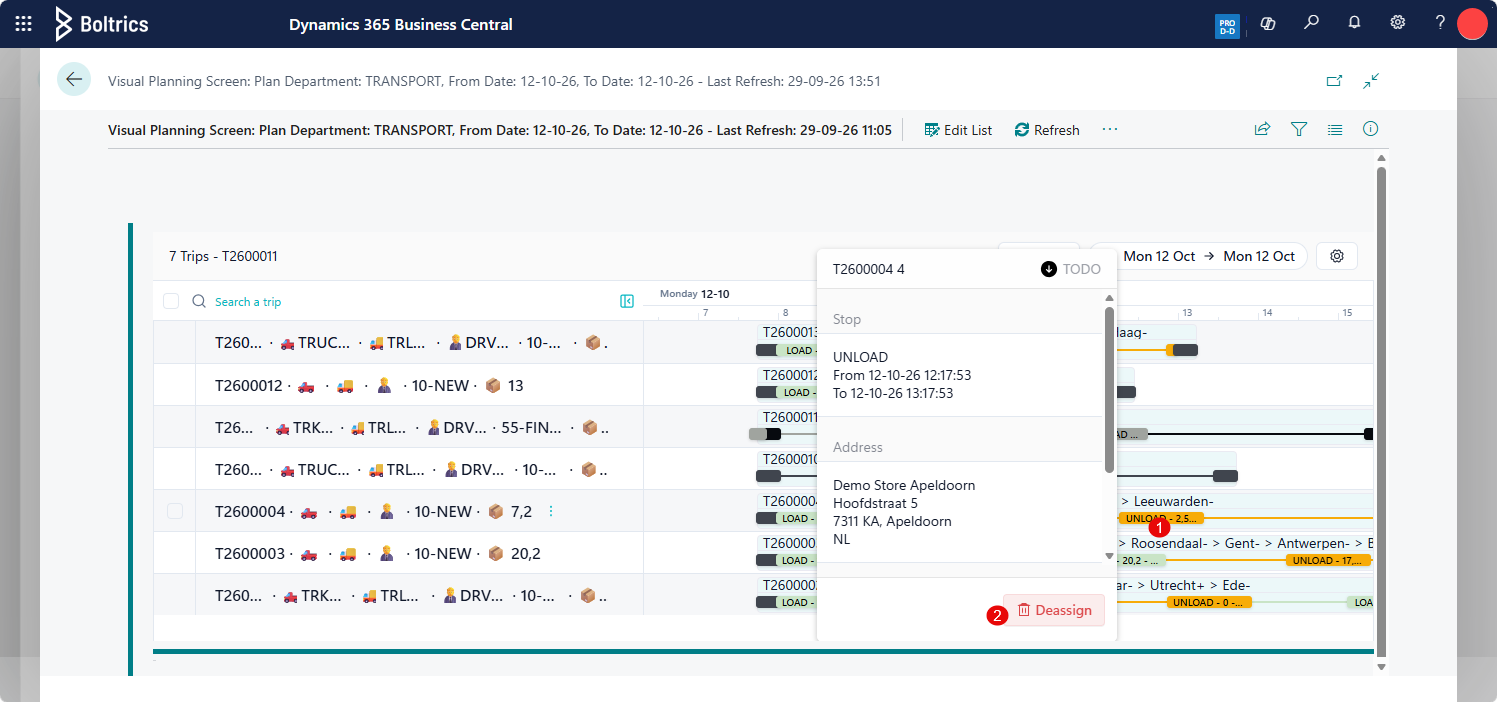This screenshot has height=702, width=1497.
Task: Click the Refresh action
Action: [1047, 130]
